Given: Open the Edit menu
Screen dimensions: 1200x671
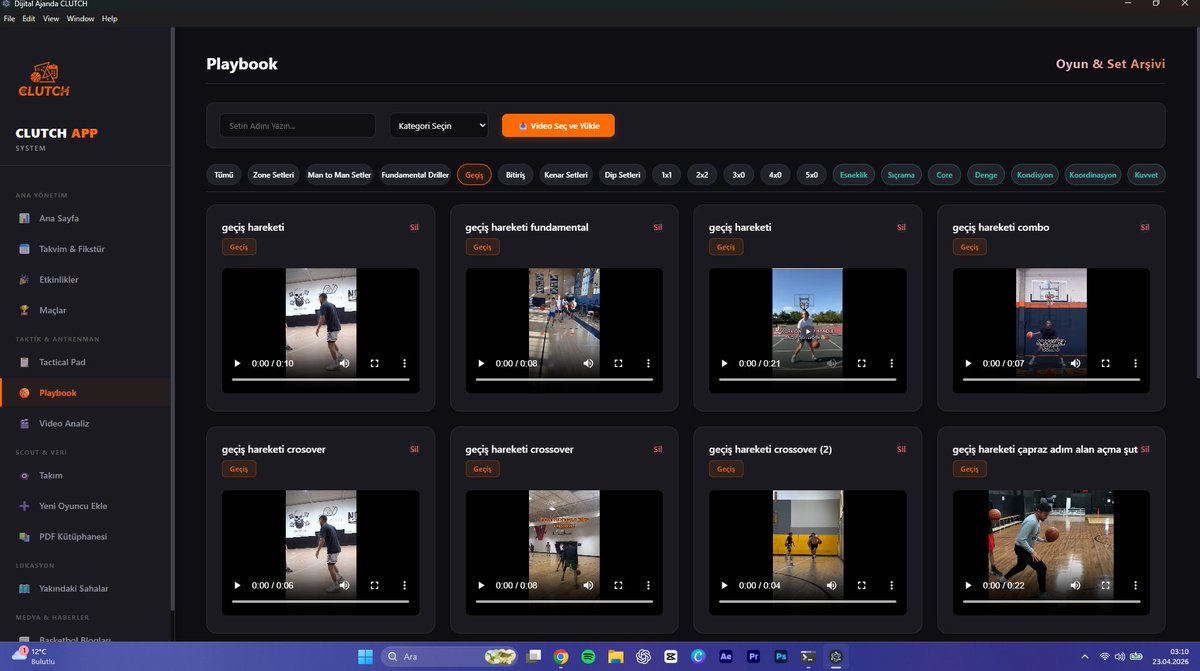Looking at the screenshot, I should coord(29,18).
